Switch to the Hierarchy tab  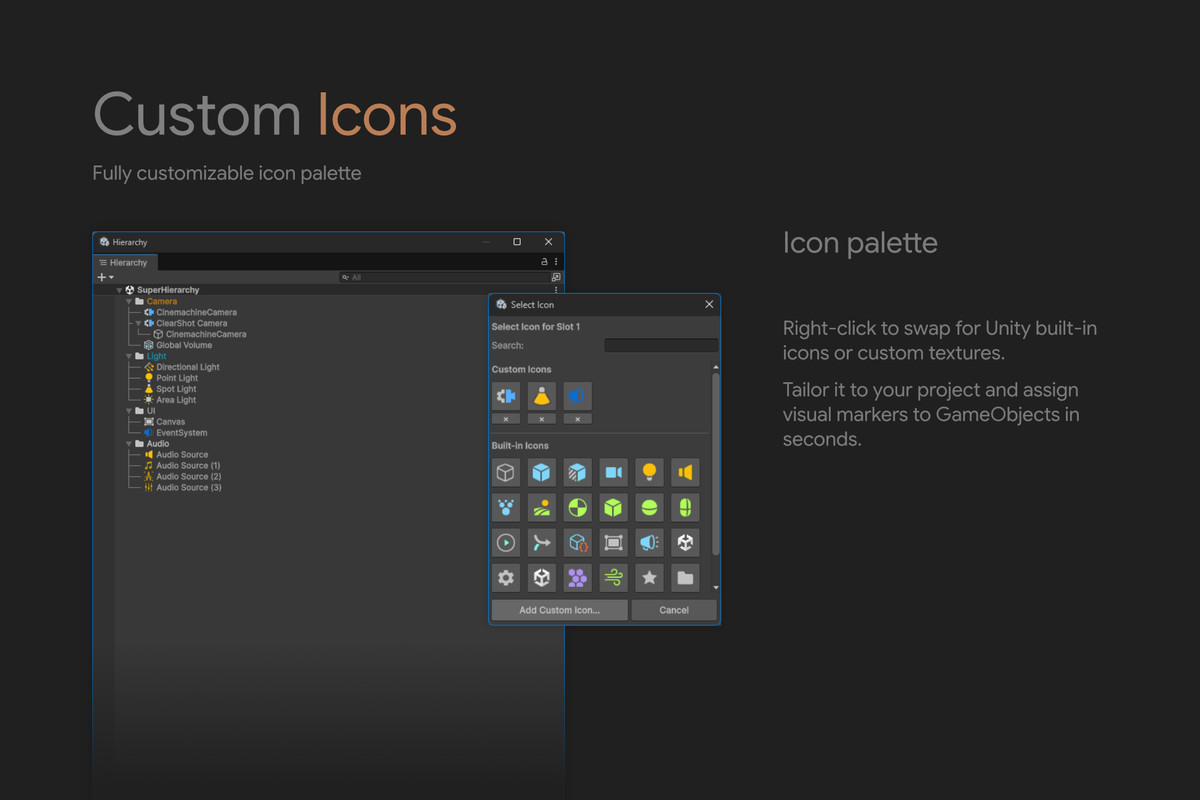coord(123,262)
